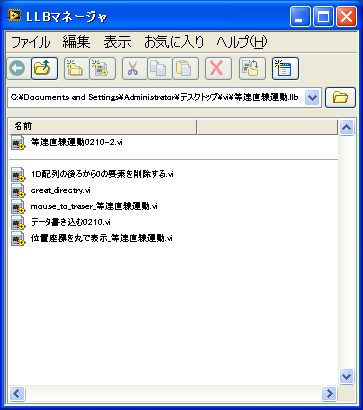Go up one folder level icon
This screenshot has width=363, height=410.
[x=44, y=69]
